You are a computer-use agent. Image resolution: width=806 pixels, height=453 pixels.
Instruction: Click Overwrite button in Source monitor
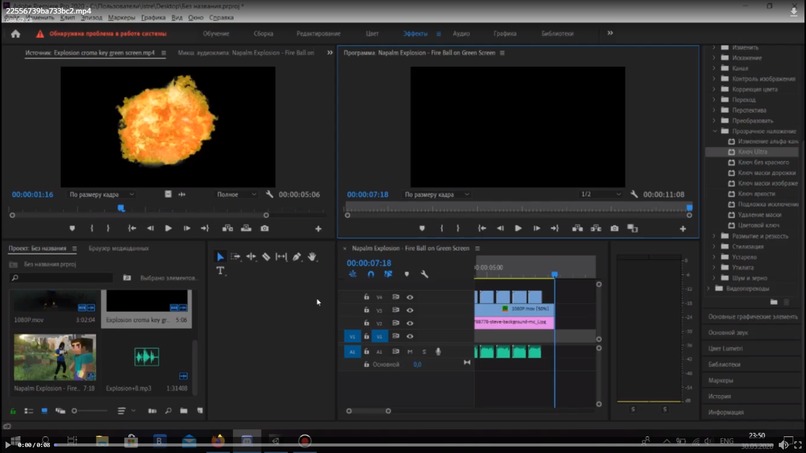coord(246,228)
